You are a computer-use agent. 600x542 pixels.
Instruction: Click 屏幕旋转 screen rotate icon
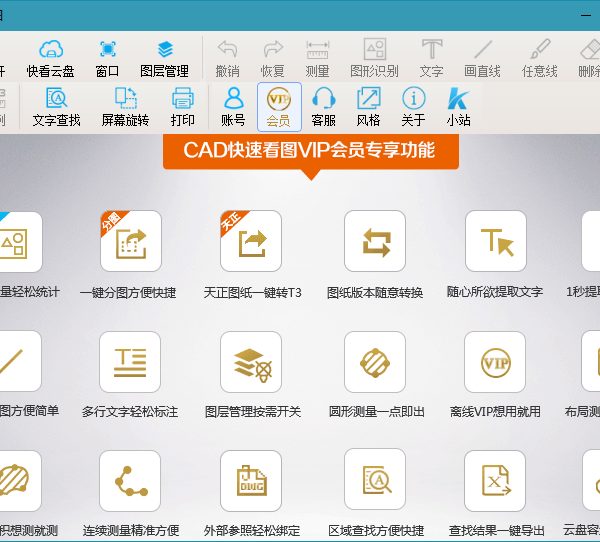[x=125, y=106]
